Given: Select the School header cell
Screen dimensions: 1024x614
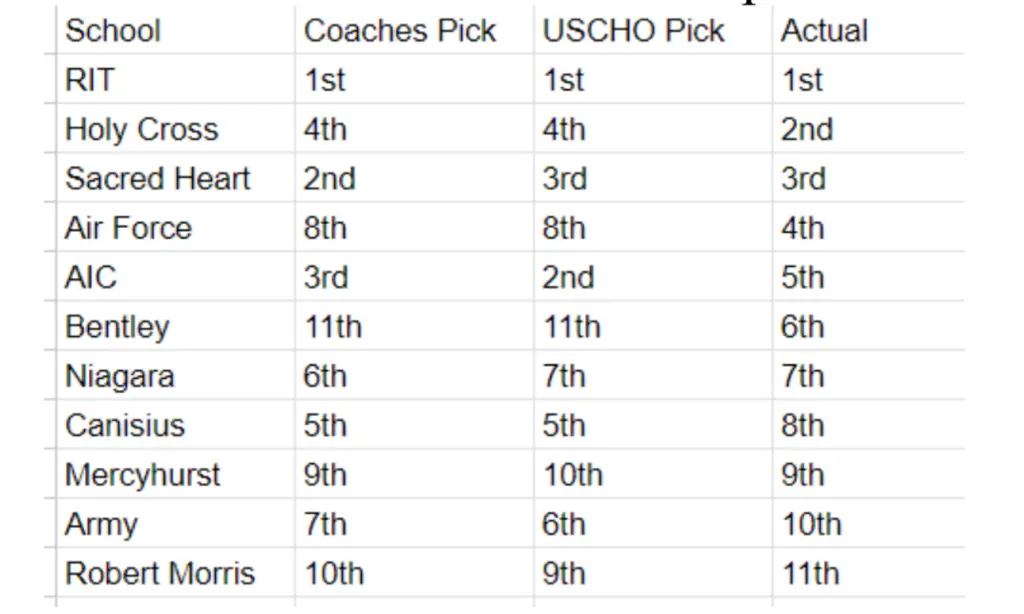Looking at the screenshot, I should click(176, 30).
